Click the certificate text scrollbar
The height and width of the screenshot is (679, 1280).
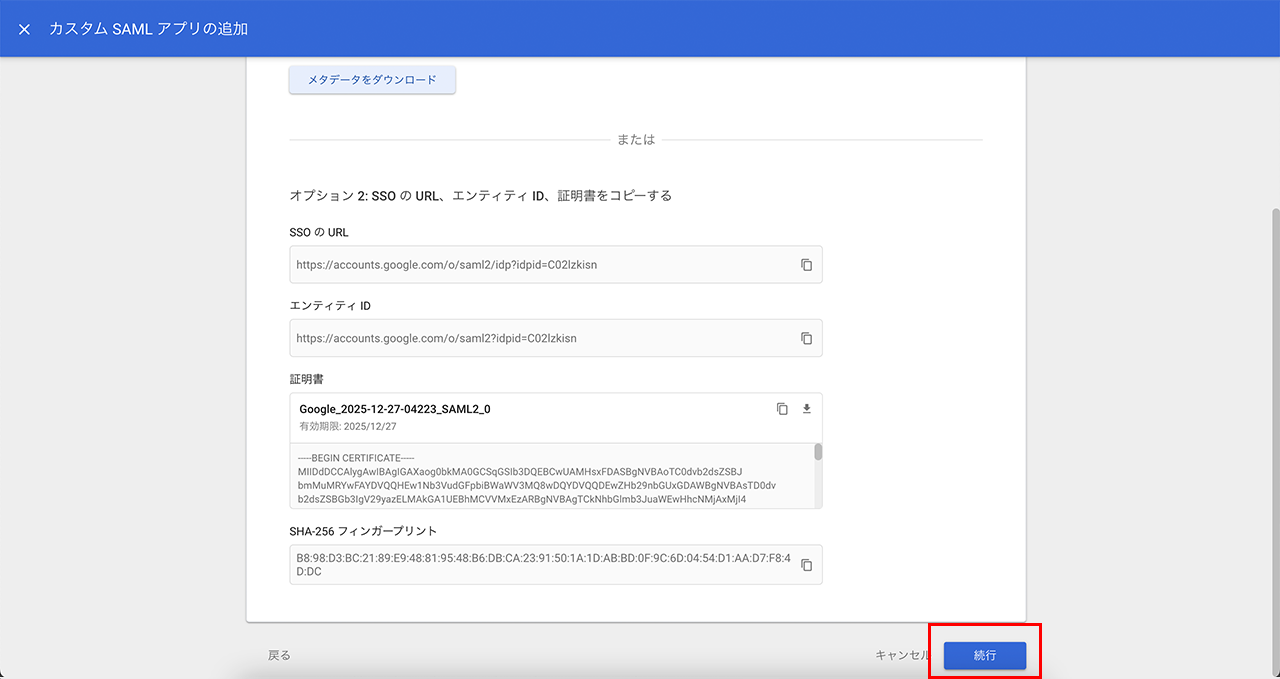[x=818, y=453]
